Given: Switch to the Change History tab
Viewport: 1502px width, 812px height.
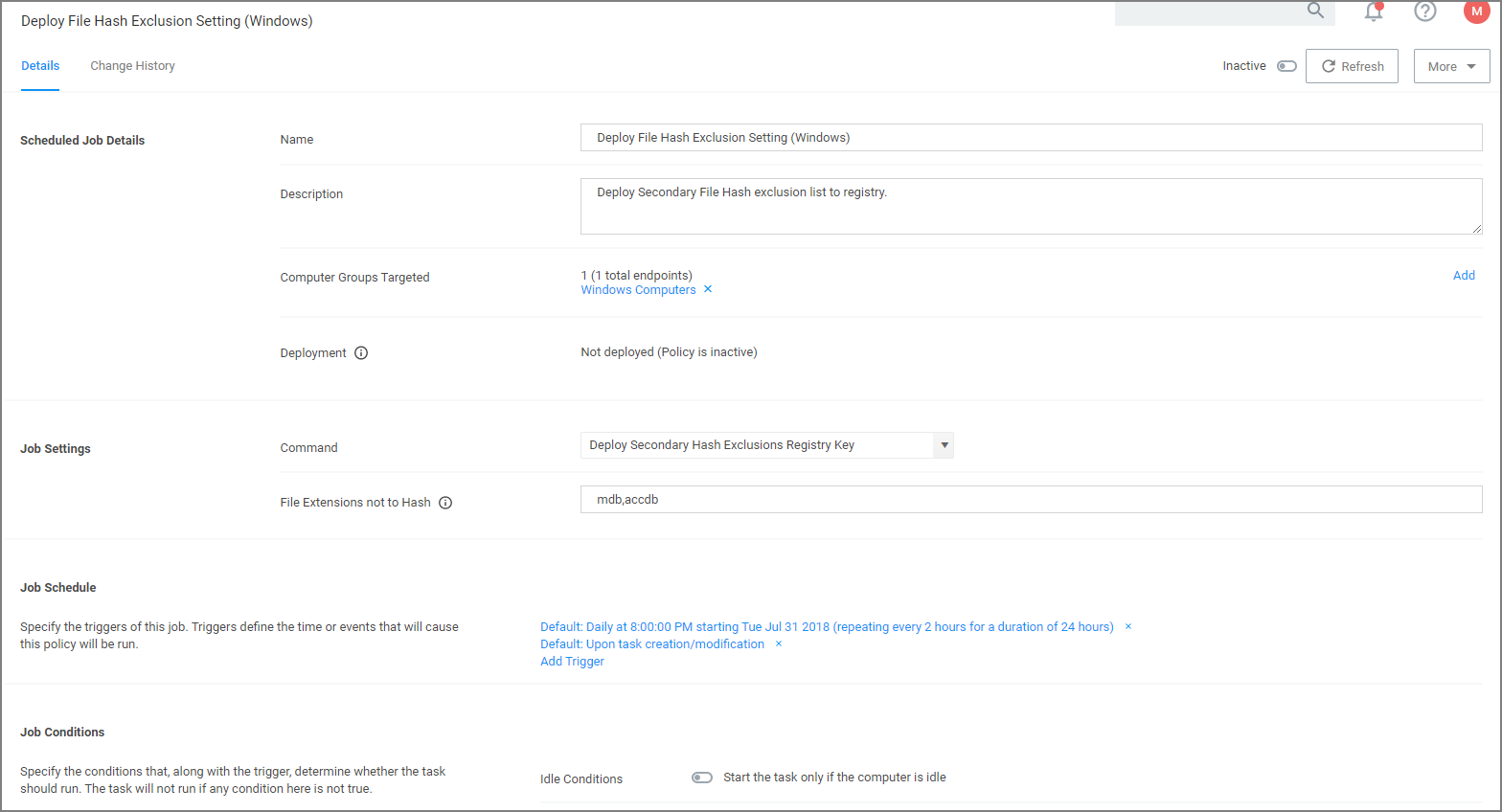Looking at the screenshot, I should 132,66.
